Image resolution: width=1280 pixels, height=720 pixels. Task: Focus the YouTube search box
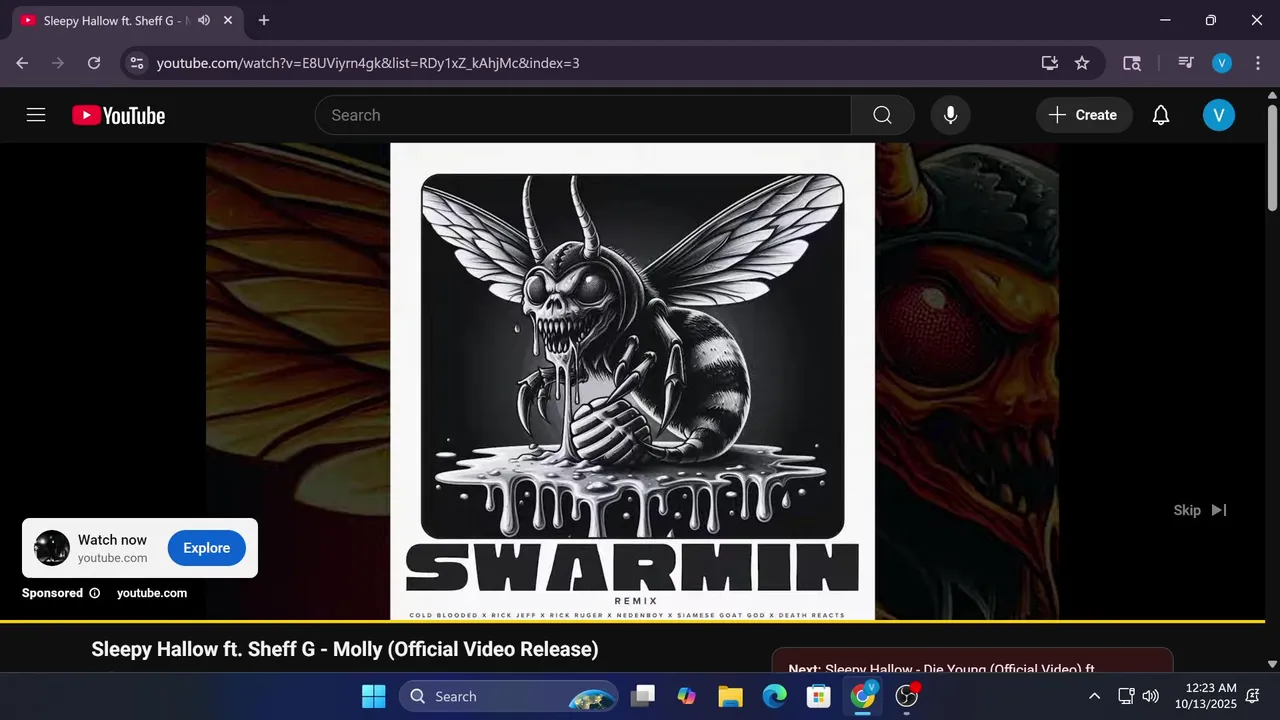tap(583, 115)
